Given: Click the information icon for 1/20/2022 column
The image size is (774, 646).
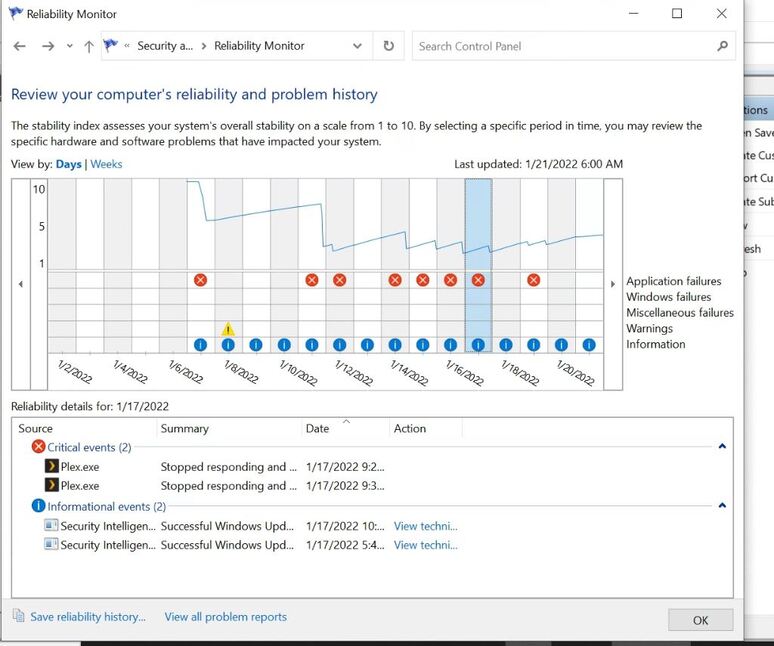Looking at the screenshot, I should pyautogui.click(x=561, y=344).
